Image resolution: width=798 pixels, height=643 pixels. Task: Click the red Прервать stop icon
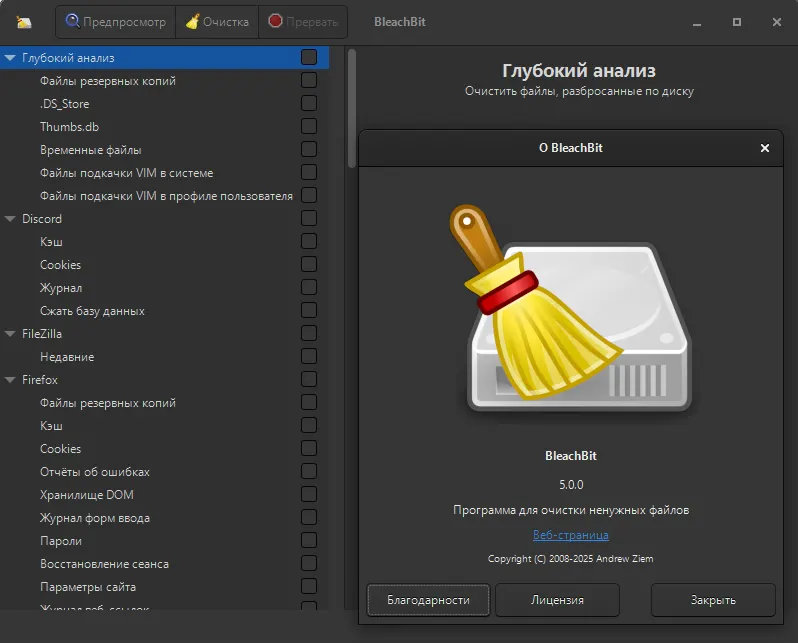click(276, 21)
